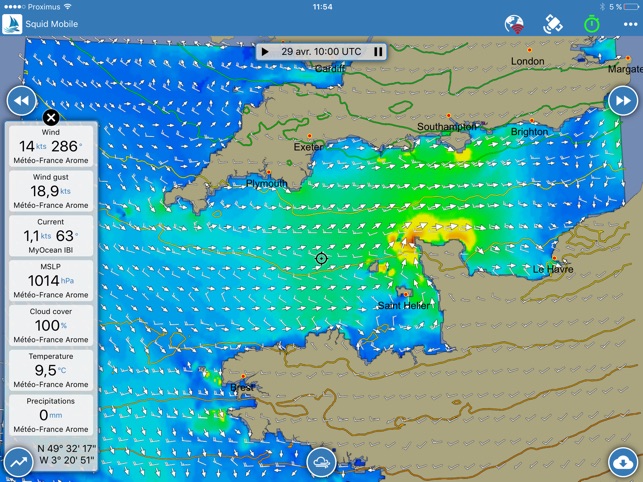Tap the Proximus carrier status text
Viewport: 643px width, 482px height.
[x=44, y=7]
